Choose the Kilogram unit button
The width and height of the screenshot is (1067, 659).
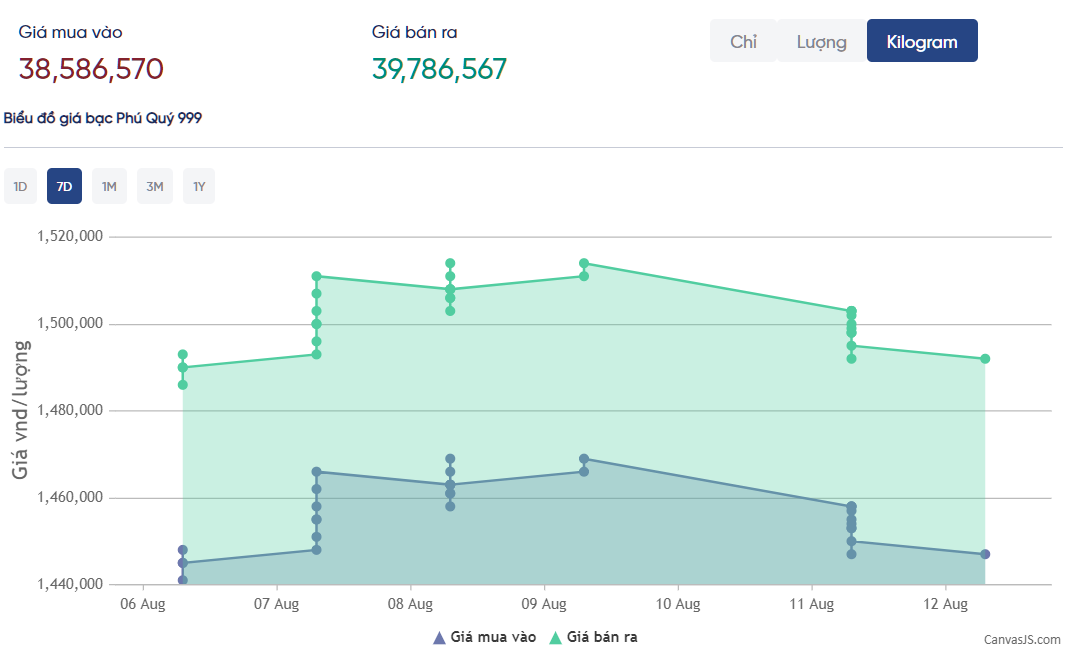tap(921, 41)
